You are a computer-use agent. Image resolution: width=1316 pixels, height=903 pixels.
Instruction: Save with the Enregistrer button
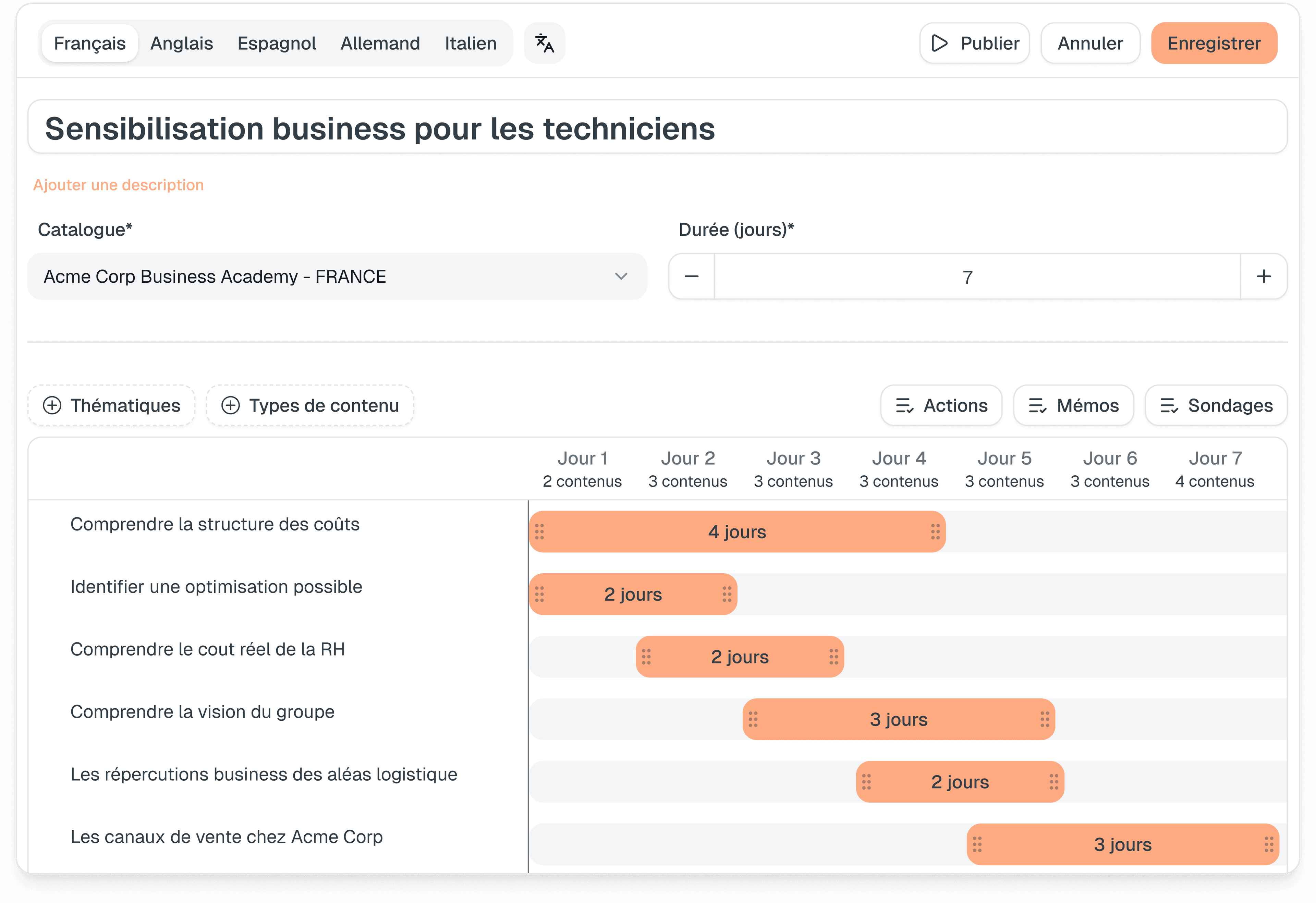click(x=1214, y=43)
